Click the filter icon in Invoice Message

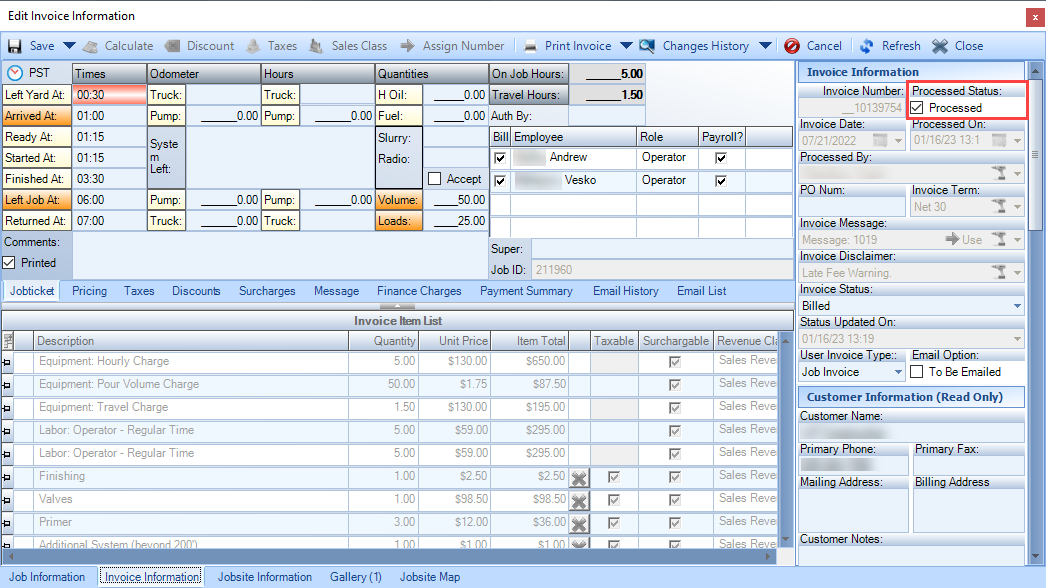(x=999, y=239)
